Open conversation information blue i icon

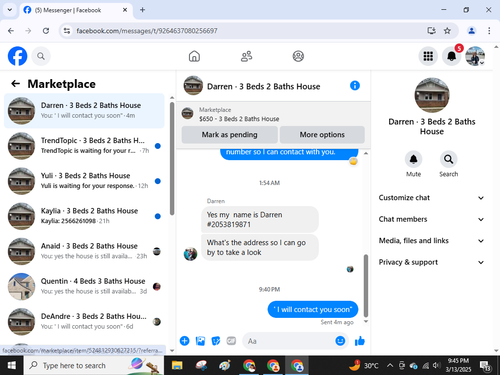click(355, 86)
